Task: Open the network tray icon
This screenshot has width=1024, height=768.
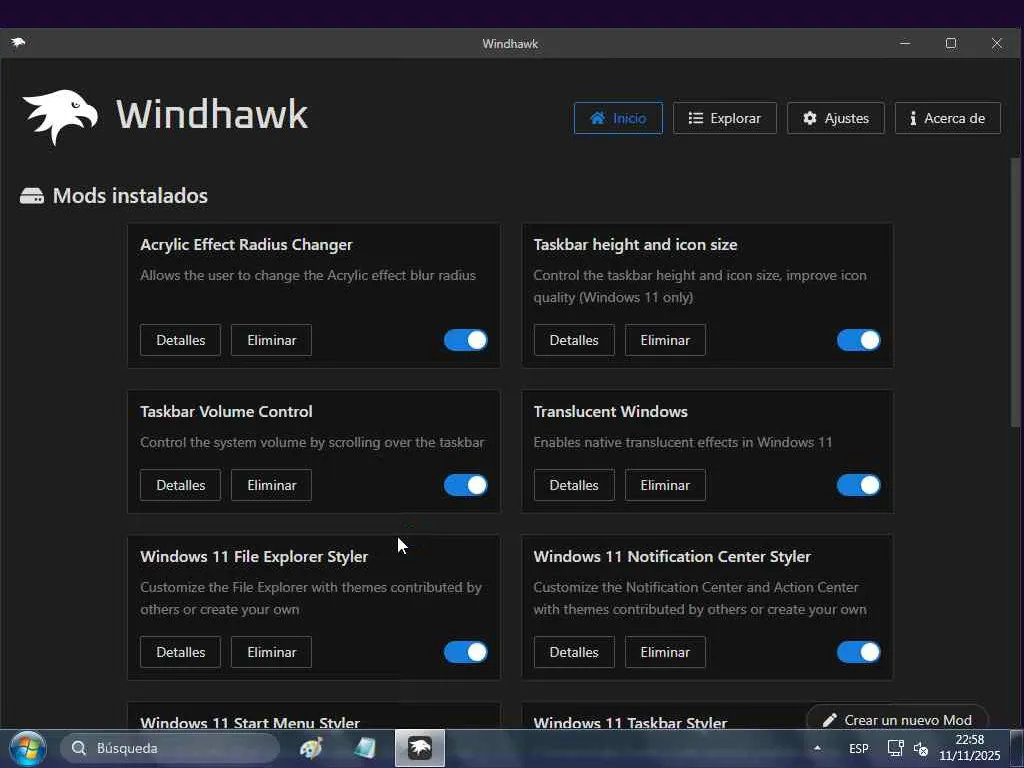Action: [x=895, y=748]
